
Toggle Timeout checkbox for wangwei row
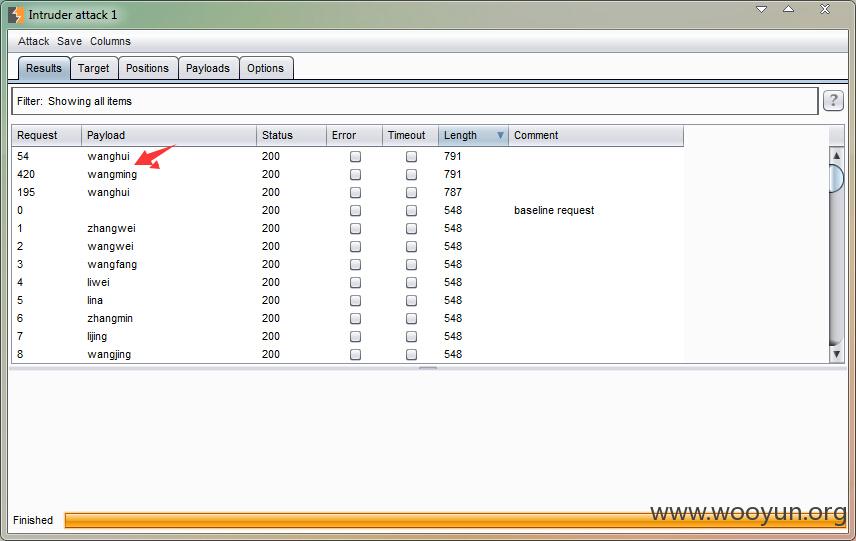click(x=411, y=247)
